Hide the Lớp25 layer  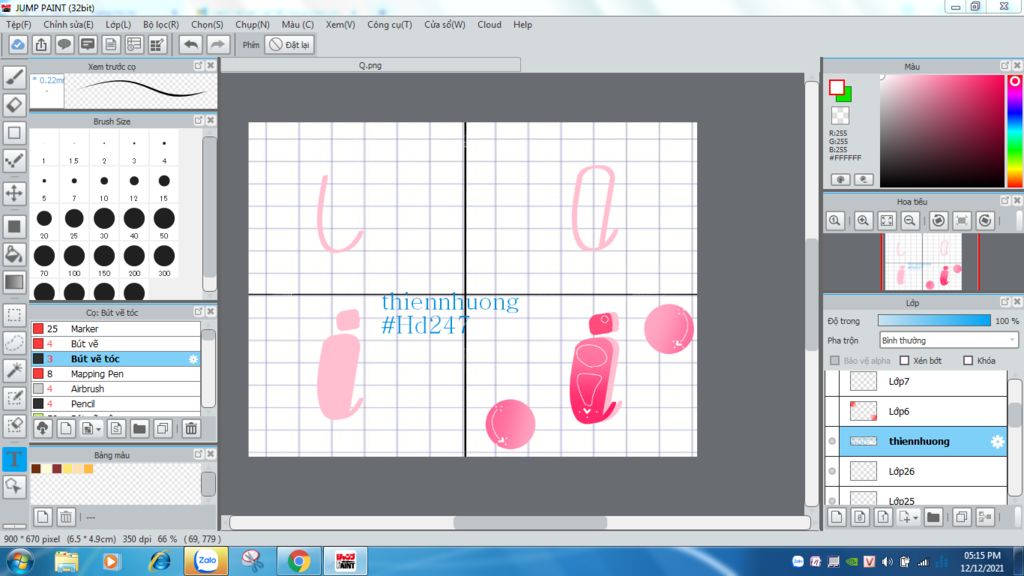pyautogui.click(x=832, y=501)
